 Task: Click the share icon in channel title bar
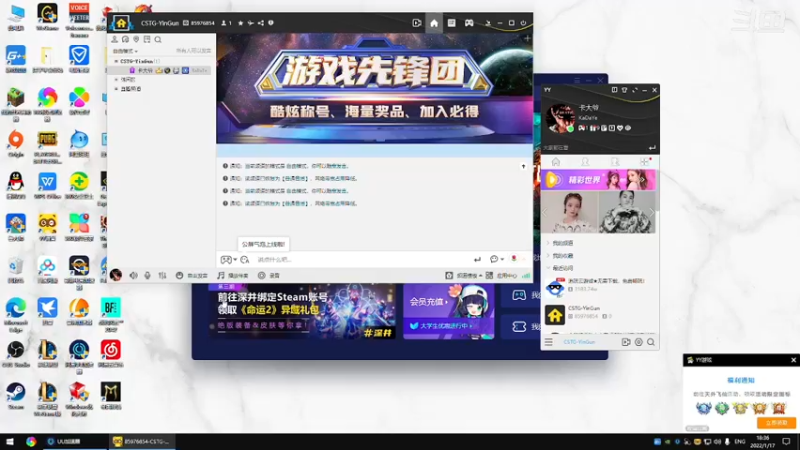point(261,23)
